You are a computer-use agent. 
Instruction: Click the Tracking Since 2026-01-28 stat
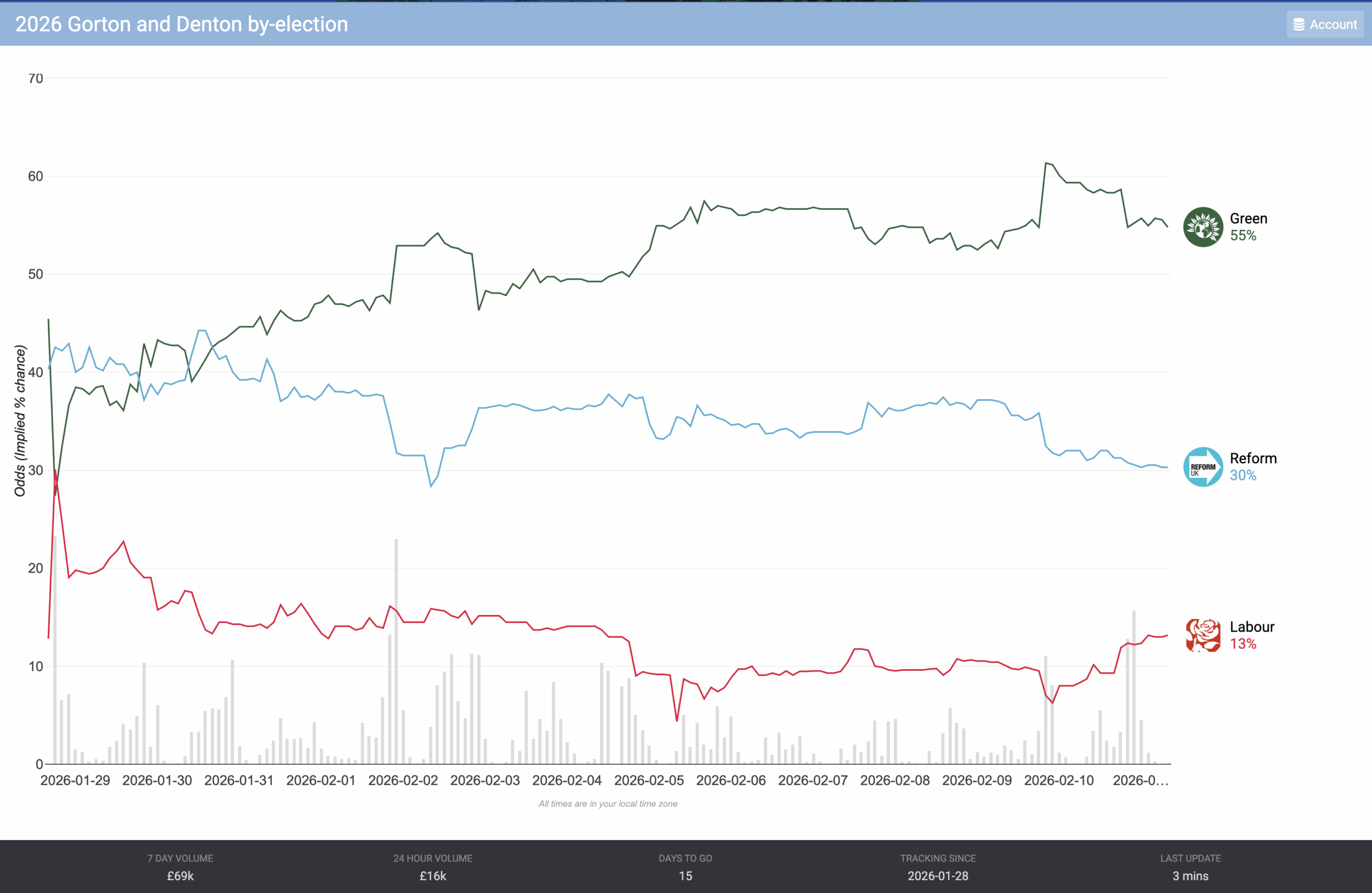coord(938,867)
